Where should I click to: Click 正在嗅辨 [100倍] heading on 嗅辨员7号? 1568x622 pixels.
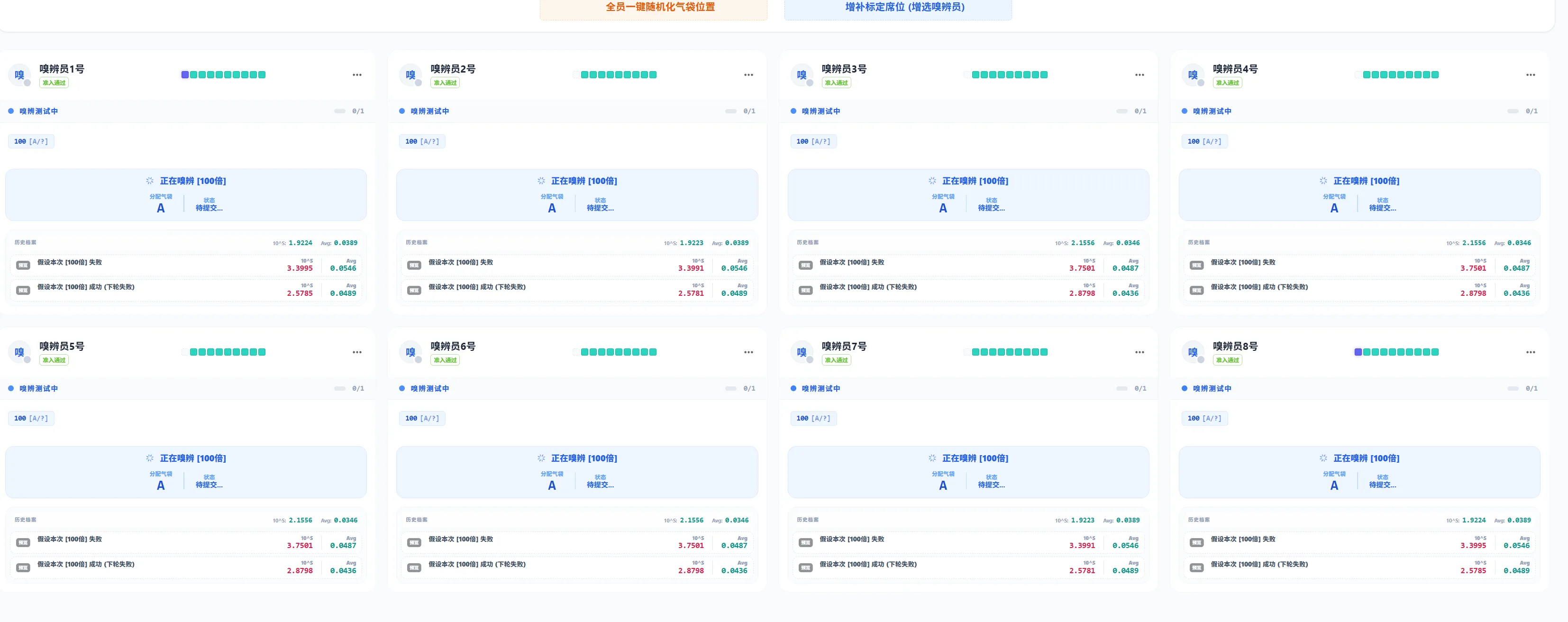click(x=975, y=458)
